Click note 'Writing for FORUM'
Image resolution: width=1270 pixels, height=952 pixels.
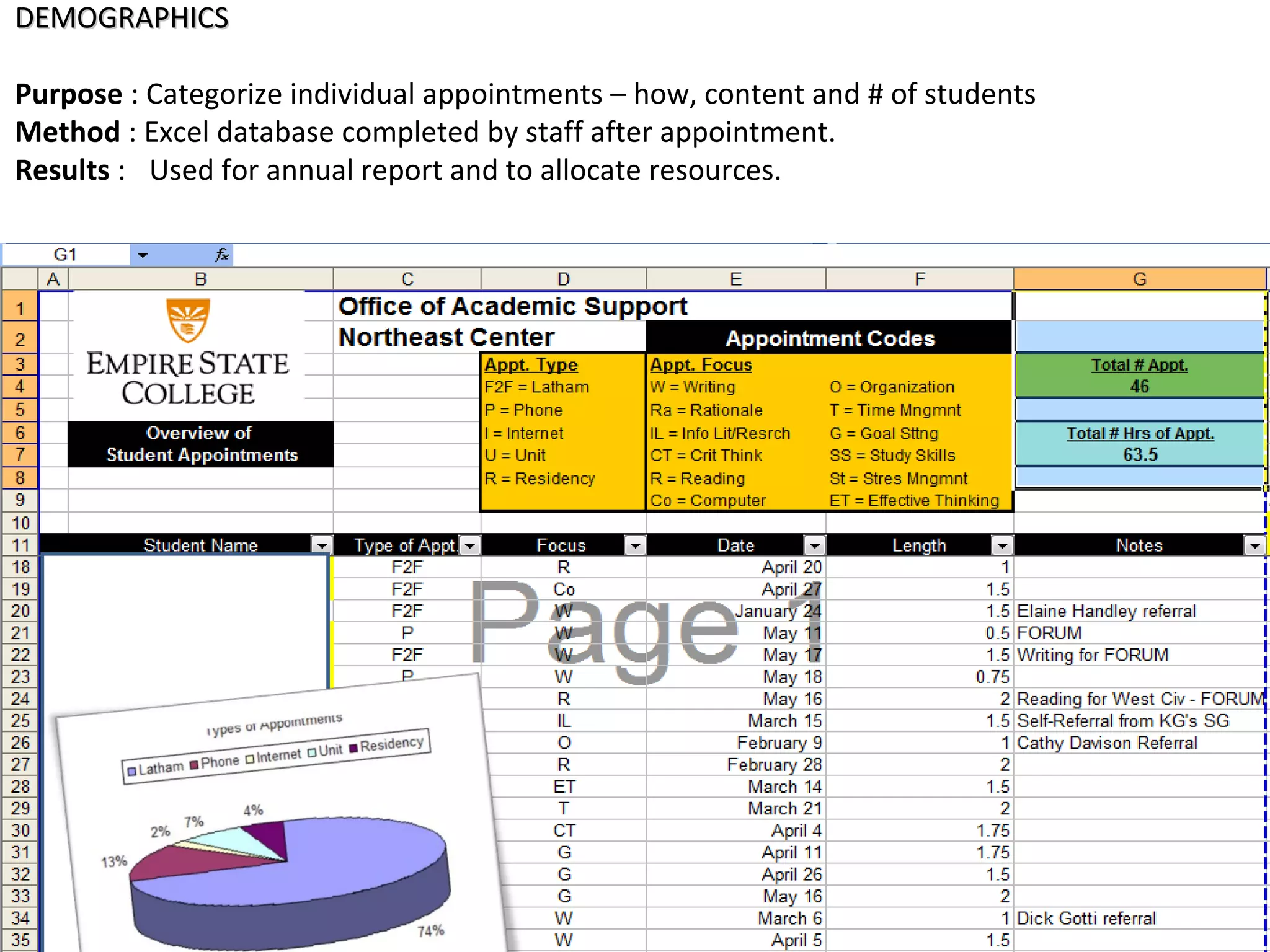(x=1093, y=655)
